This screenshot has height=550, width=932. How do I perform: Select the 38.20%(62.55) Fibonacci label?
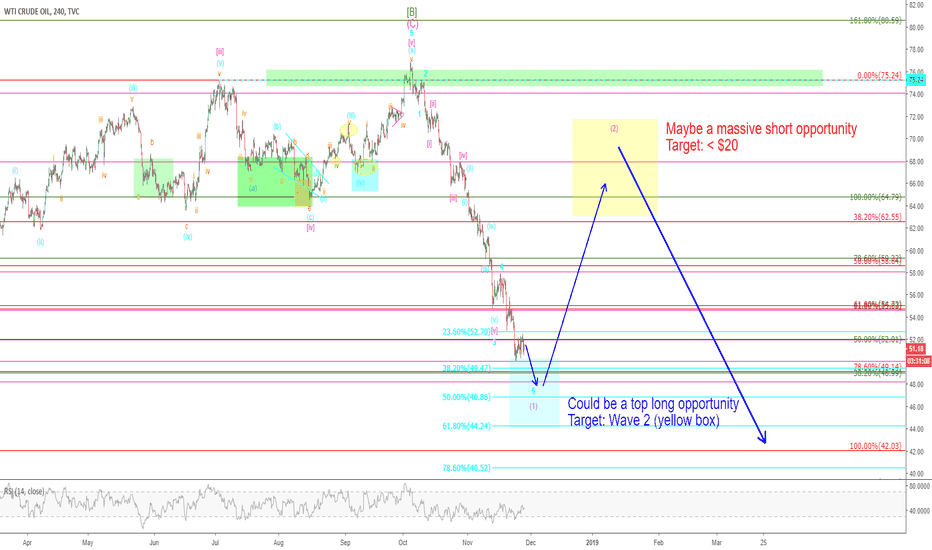877,217
